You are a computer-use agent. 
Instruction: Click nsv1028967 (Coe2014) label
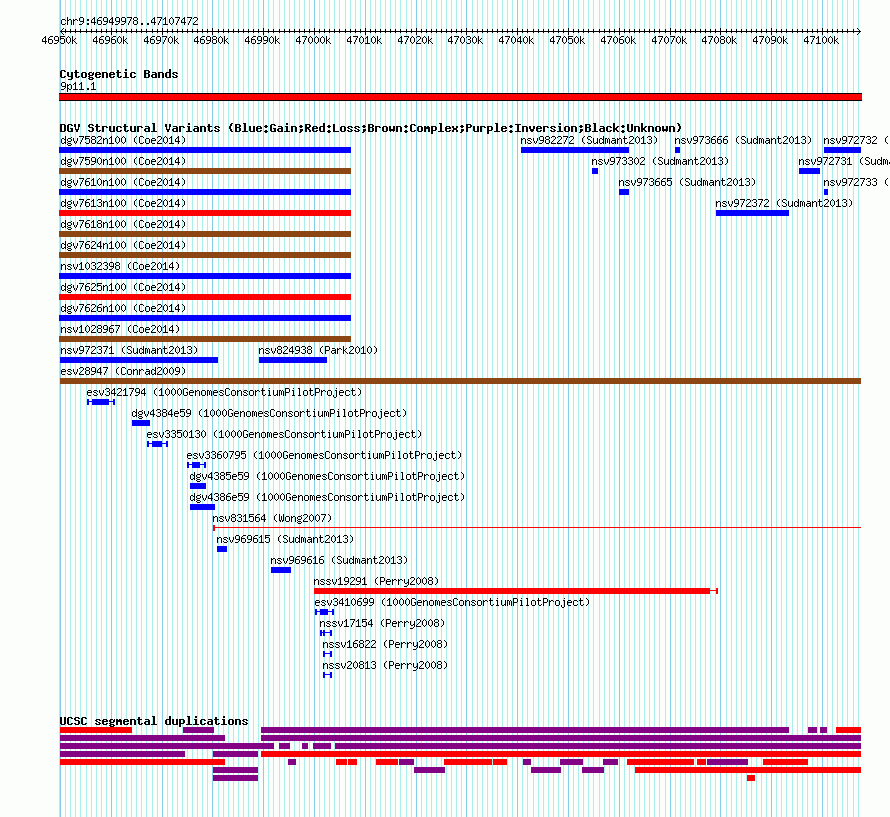point(120,329)
